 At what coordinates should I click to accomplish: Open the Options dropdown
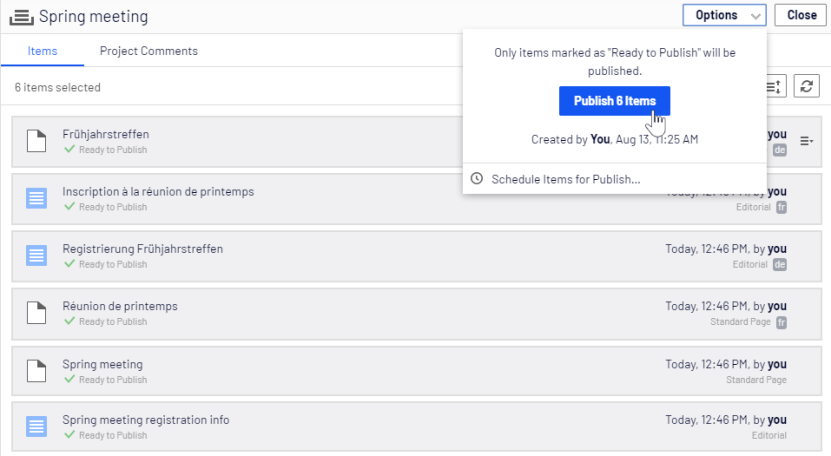(725, 15)
